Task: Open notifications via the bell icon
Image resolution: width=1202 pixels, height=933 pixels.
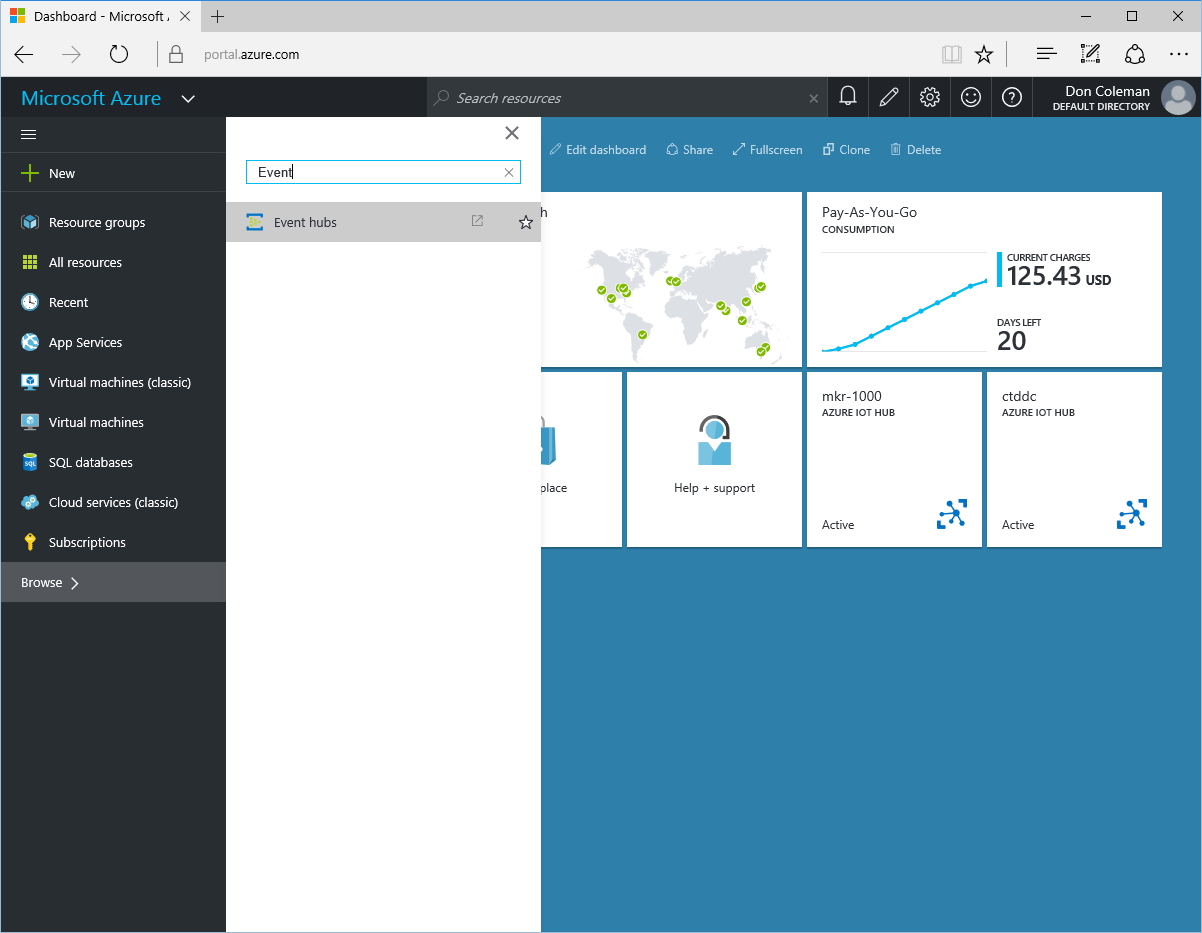Action: (x=848, y=96)
